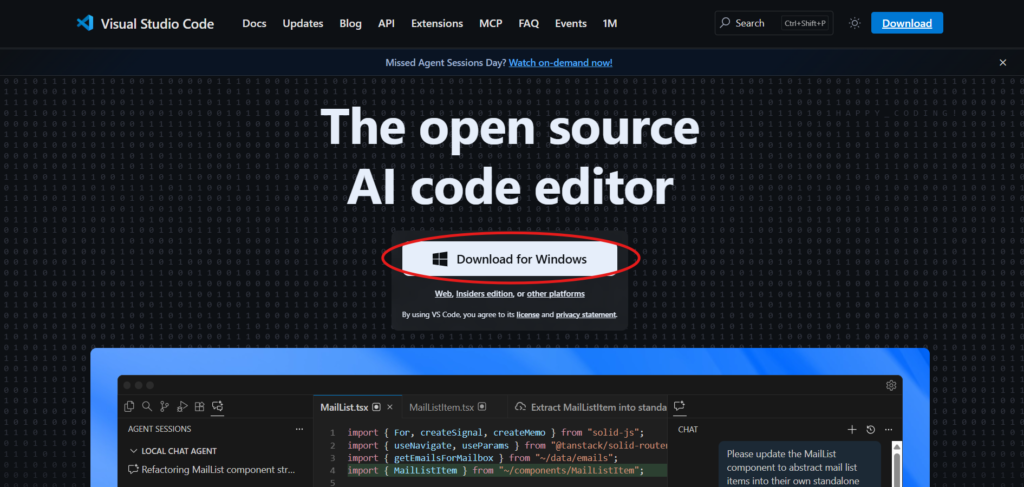
Task: Follow the Watch on-demand now link
Action: (560, 62)
